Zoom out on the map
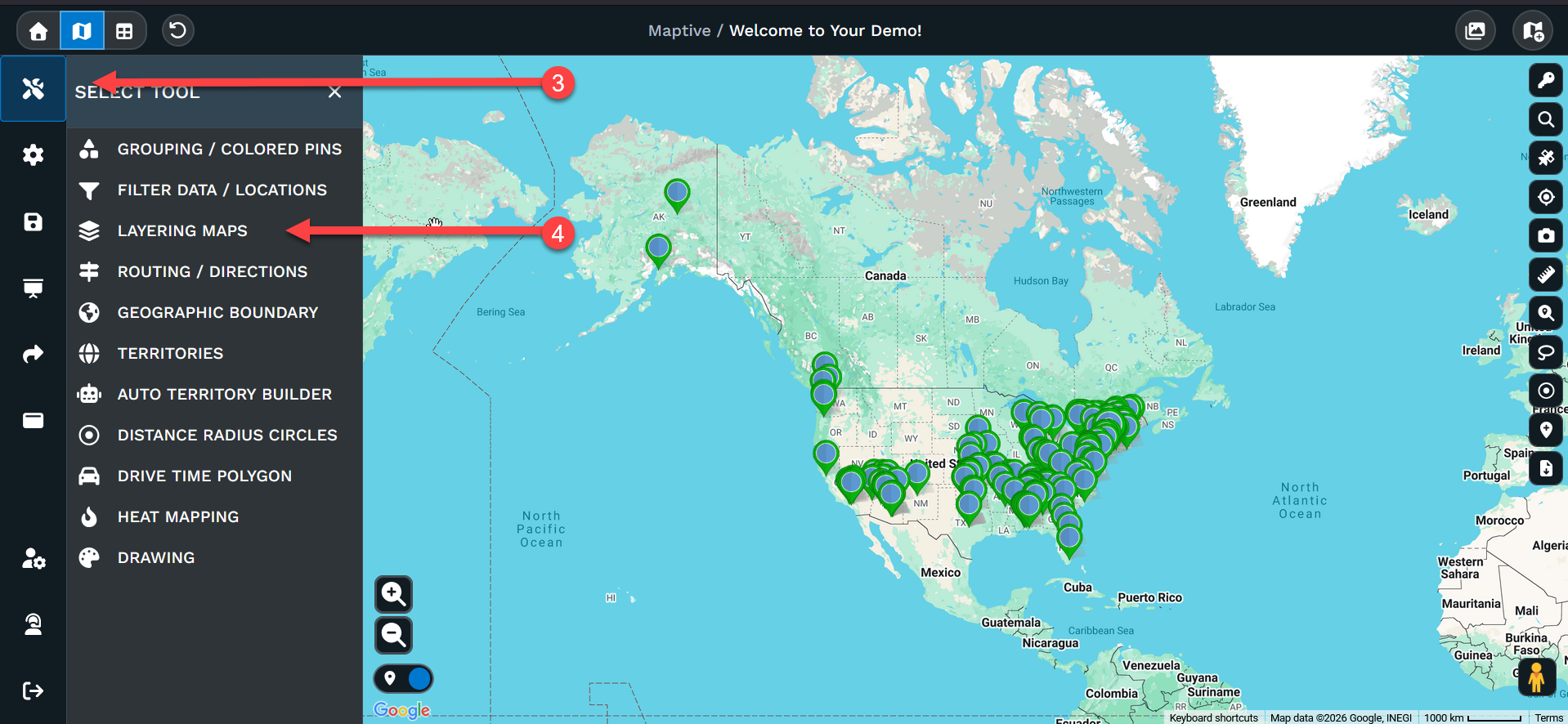Viewport: 1568px width, 724px height. (x=393, y=635)
